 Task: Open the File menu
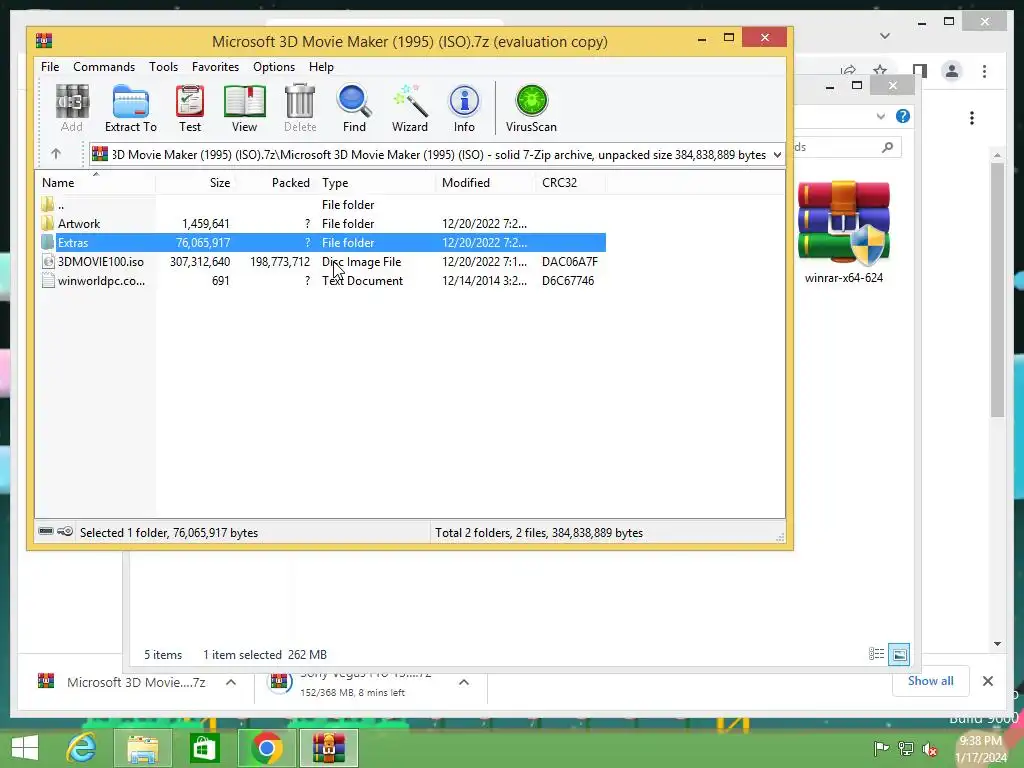coord(50,67)
